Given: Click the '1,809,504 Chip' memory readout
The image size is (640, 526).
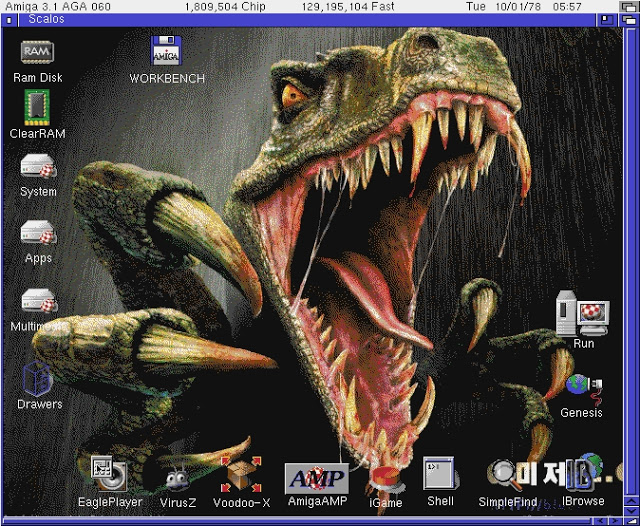Looking at the screenshot, I should [225, 7].
